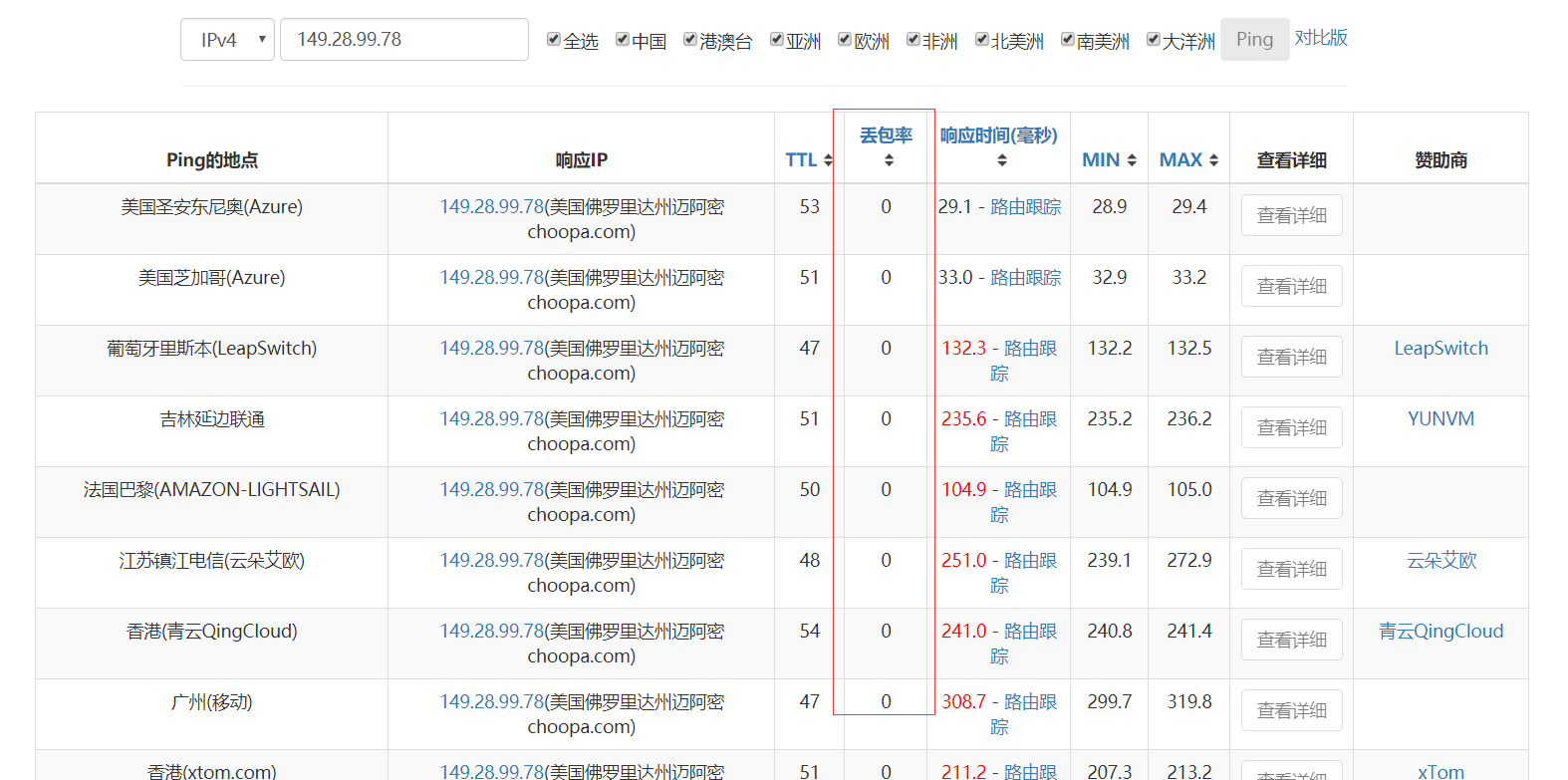Open the IPv4 protocol dropdown

(x=227, y=40)
